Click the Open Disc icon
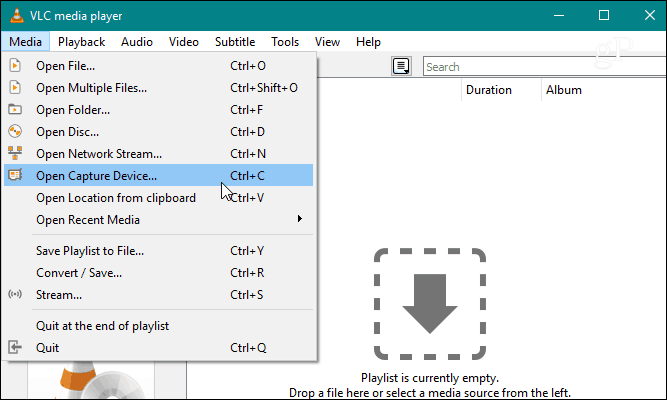This screenshot has height=400, width=667. coord(15,131)
